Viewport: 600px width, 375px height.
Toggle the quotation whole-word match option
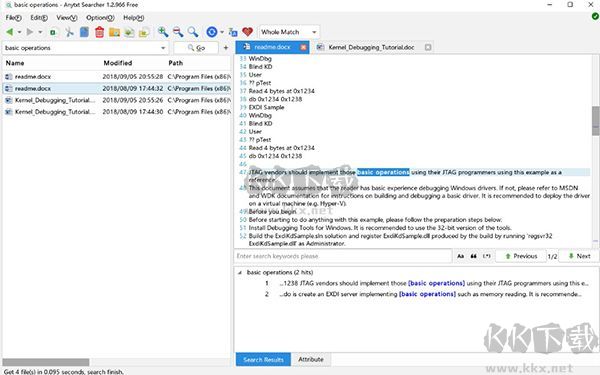click(473, 256)
